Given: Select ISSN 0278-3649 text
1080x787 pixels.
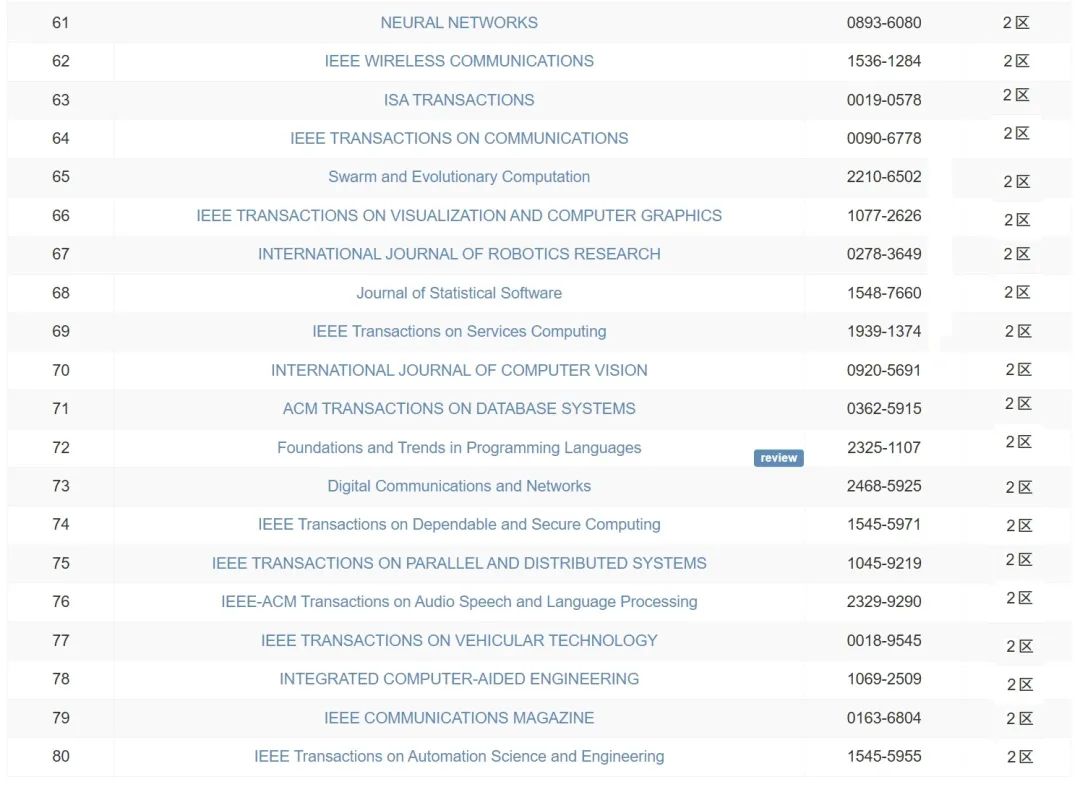Looking at the screenshot, I should pos(884,254).
